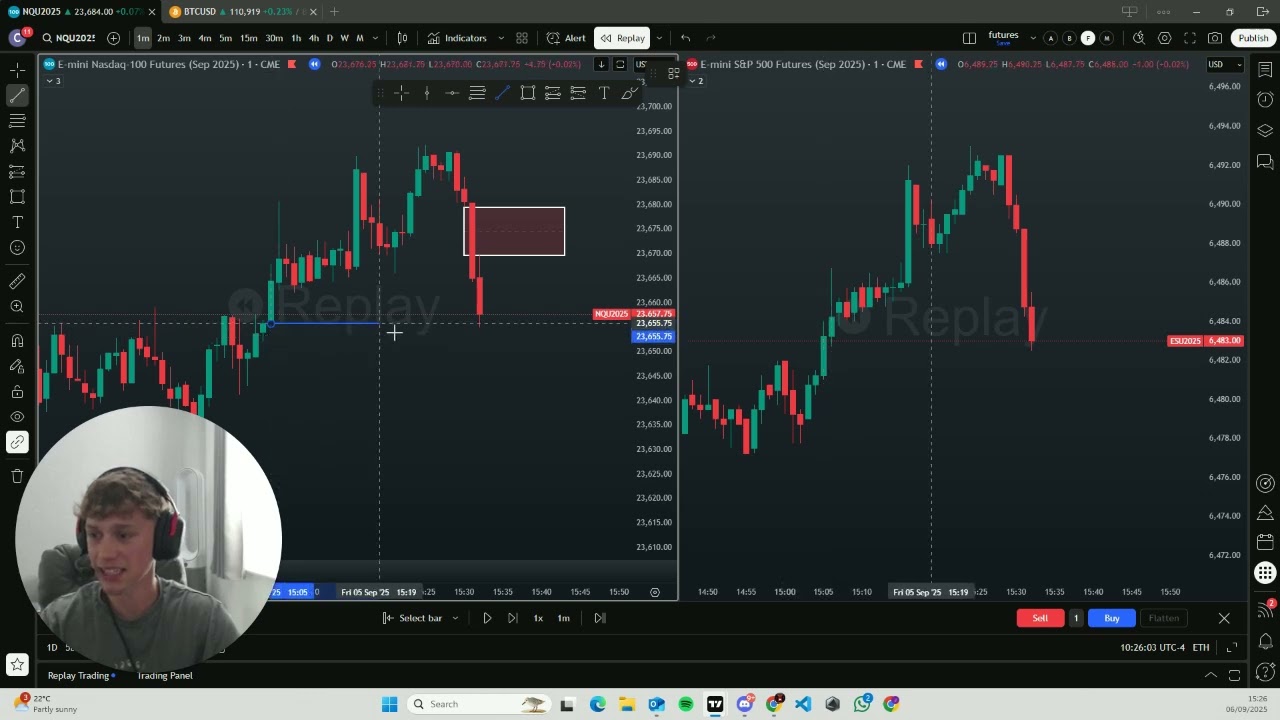Collapse the Nasdaq chart indicator legend showing 3
1280x720 pixels.
point(52,81)
